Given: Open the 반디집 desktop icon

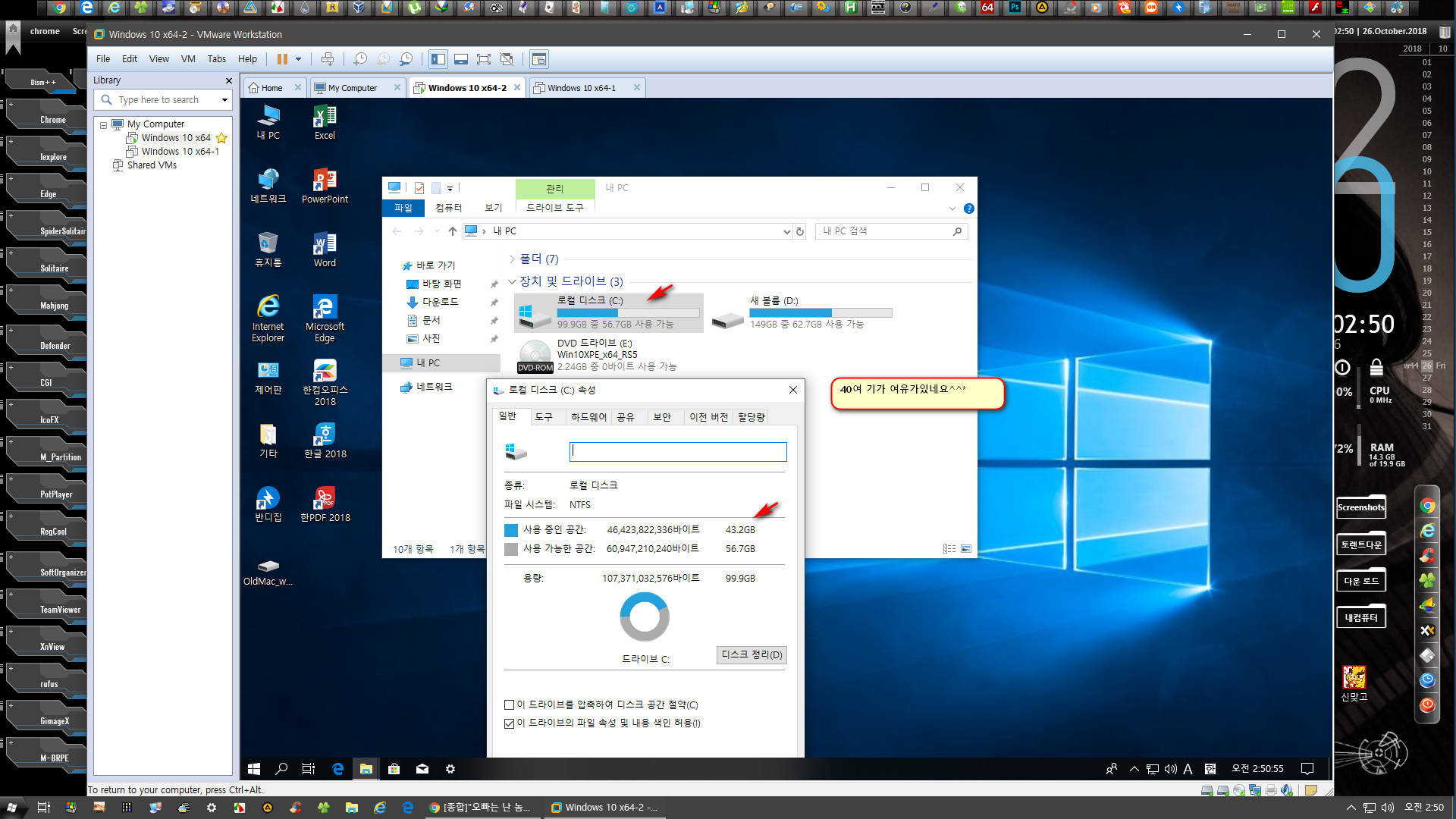Looking at the screenshot, I should 268,505.
